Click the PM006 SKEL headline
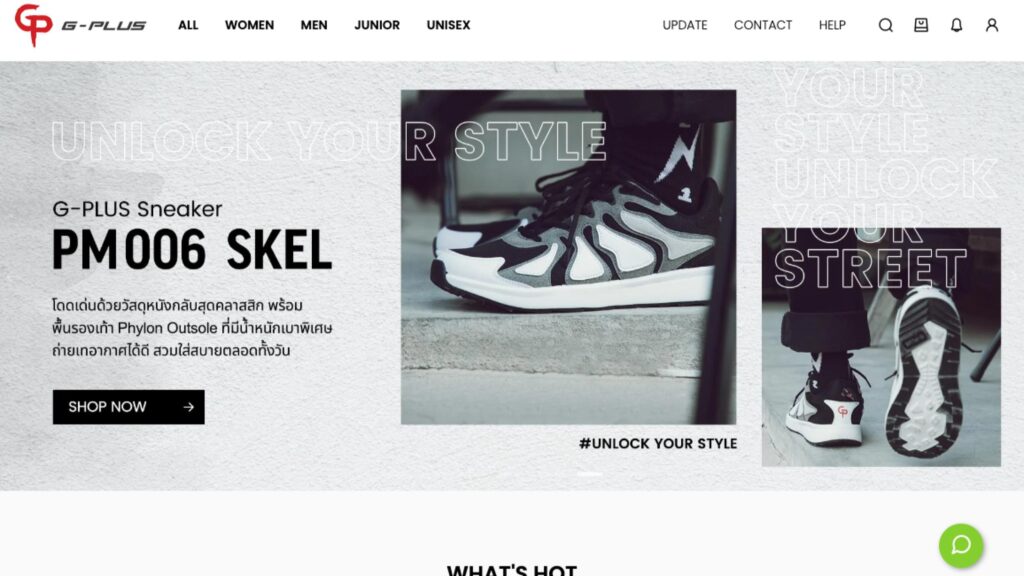Viewport: 1024px width, 576px height. click(x=192, y=249)
